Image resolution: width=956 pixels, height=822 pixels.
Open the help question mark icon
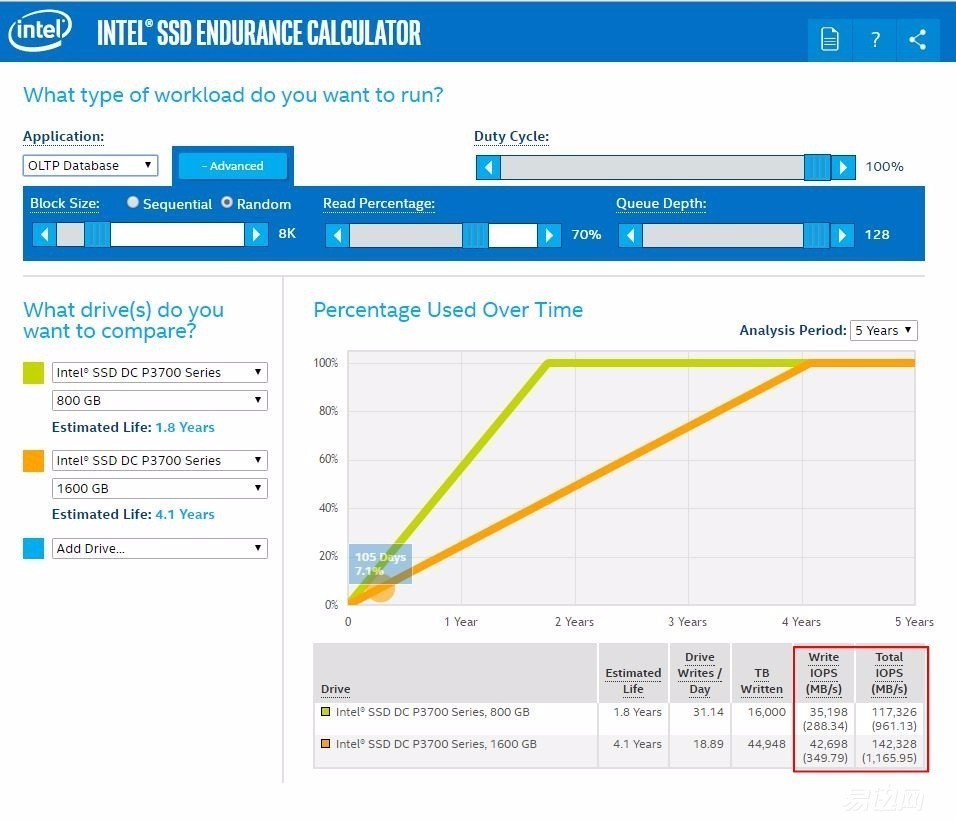[x=874, y=40]
